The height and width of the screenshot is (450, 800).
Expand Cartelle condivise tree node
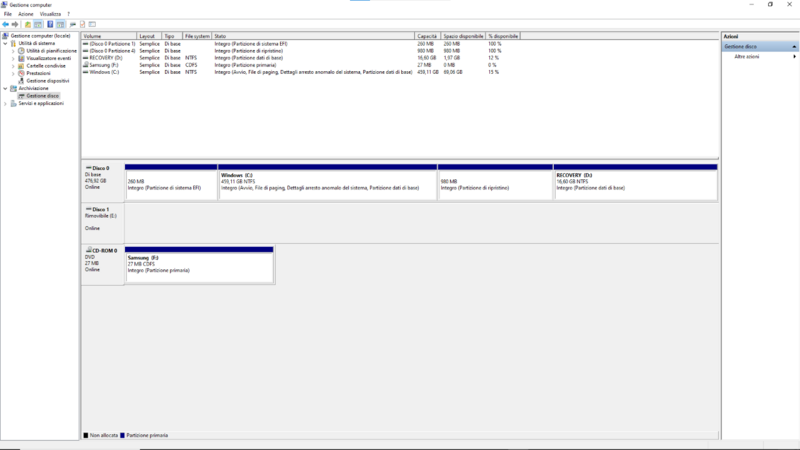point(13,66)
